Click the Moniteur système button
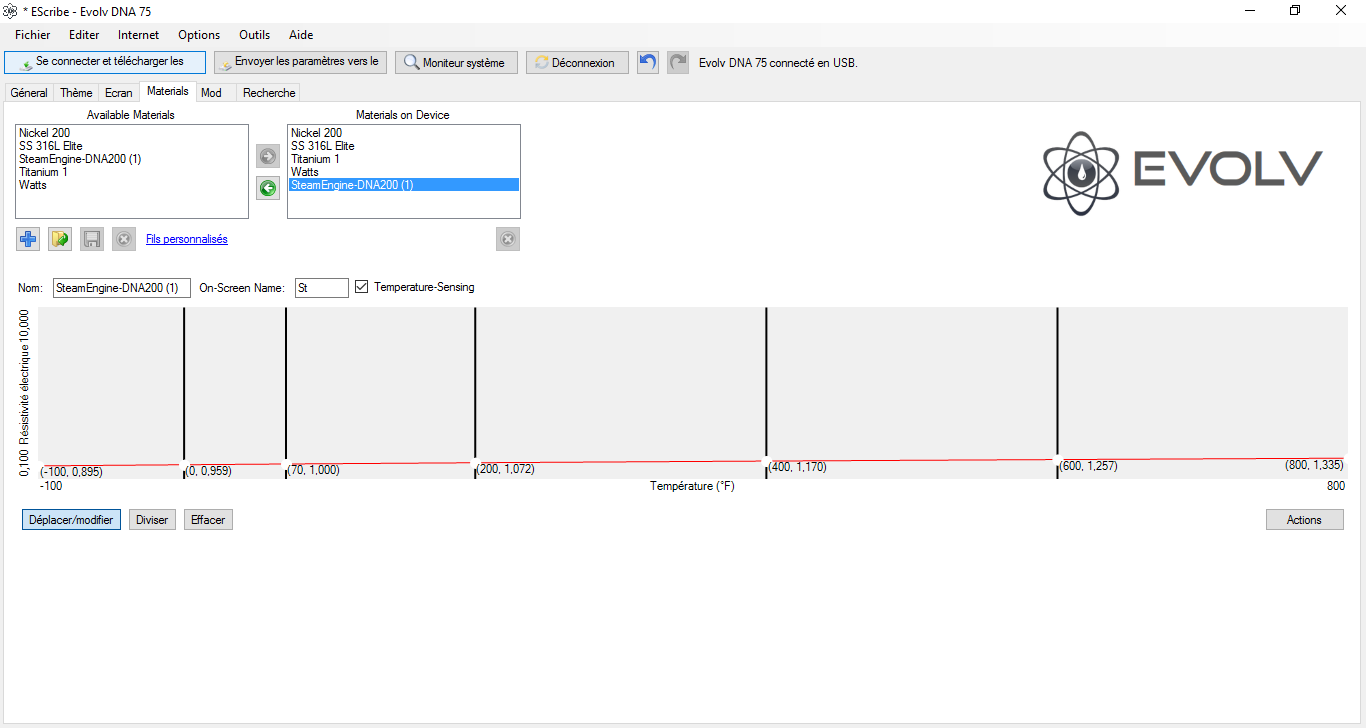The height and width of the screenshot is (728, 1366). pyautogui.click(x=455, y=62)
